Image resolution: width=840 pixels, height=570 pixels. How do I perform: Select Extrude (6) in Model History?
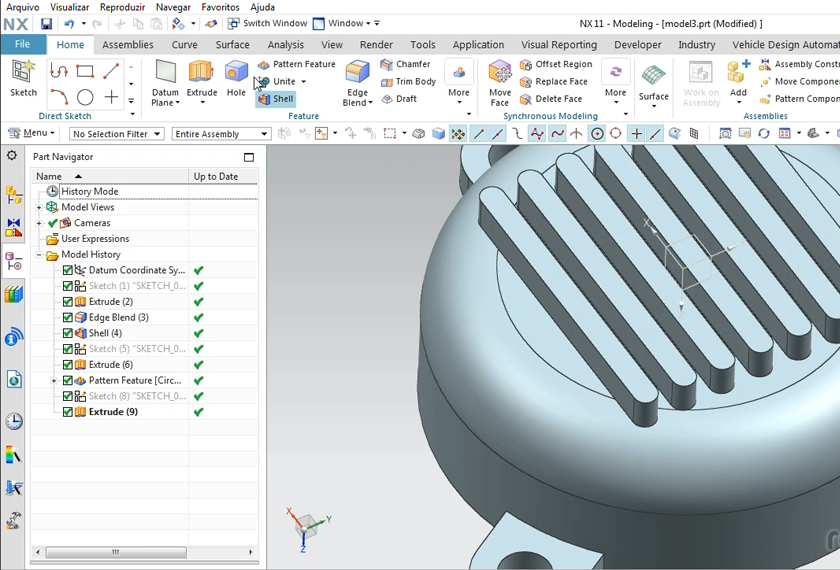pyautogui.click(x=110, y=365)
